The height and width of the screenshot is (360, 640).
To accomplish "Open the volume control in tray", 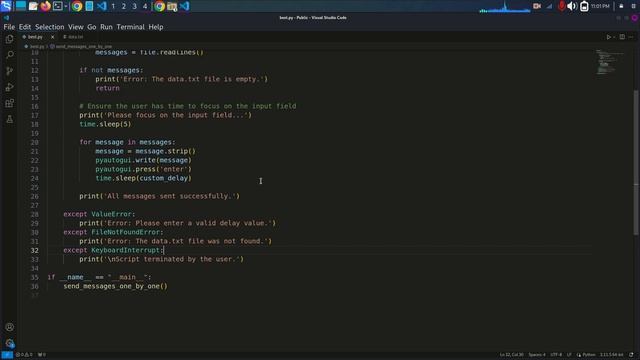I will (x=572, y=6).
